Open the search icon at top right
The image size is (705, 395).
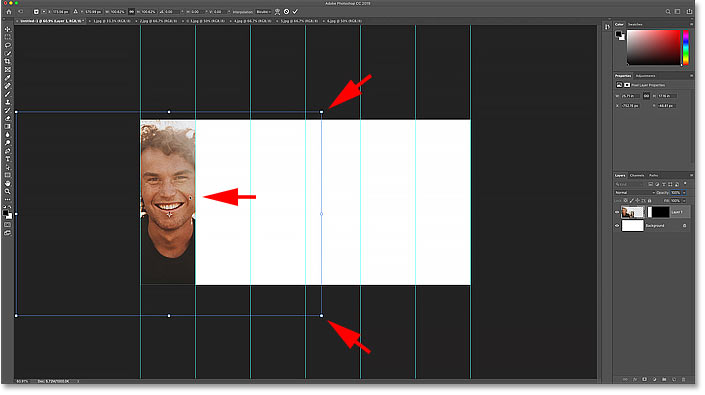[x=668, y=12]
